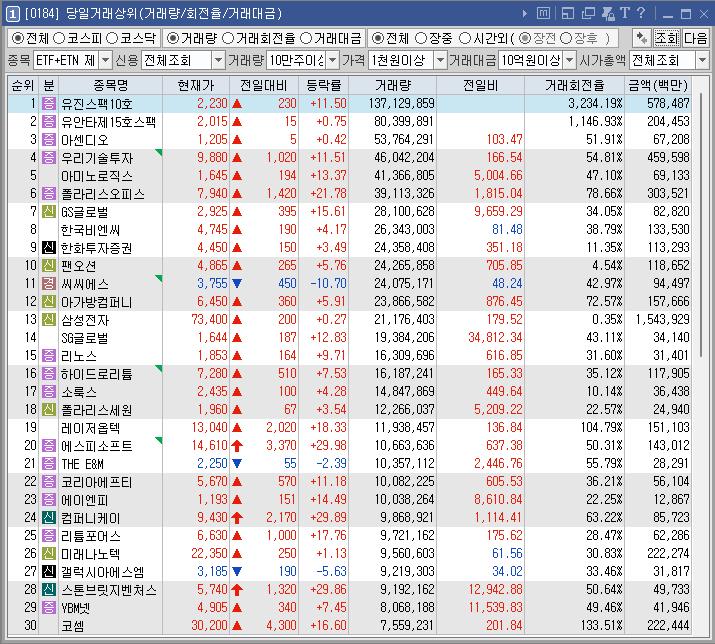Image resolution: width=715 pixels, height=644 pixels.
Task: Click the 전일비 column header
Action: click(481, 85)
